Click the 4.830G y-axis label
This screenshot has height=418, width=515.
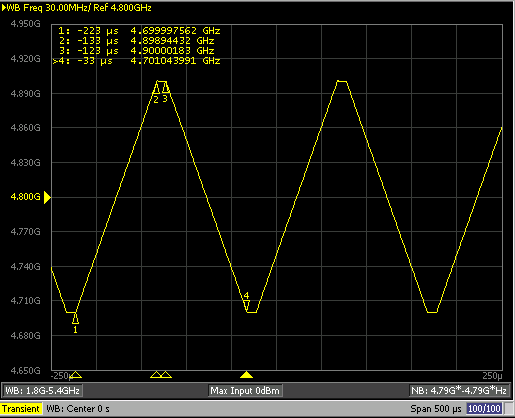pos(25,163)
